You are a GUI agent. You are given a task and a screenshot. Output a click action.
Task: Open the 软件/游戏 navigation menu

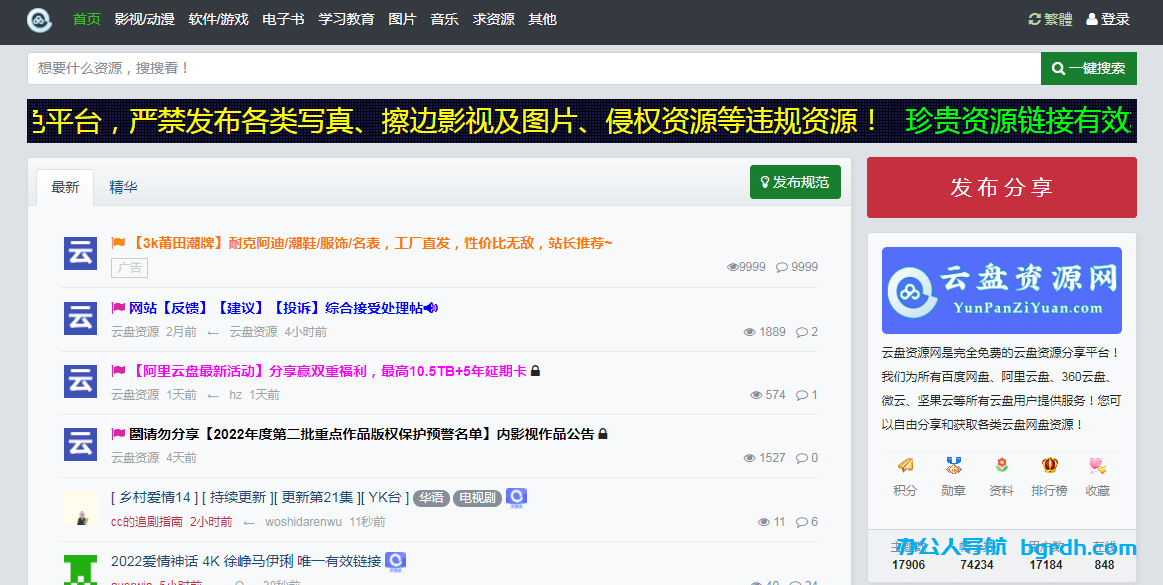tap(218, 20)
